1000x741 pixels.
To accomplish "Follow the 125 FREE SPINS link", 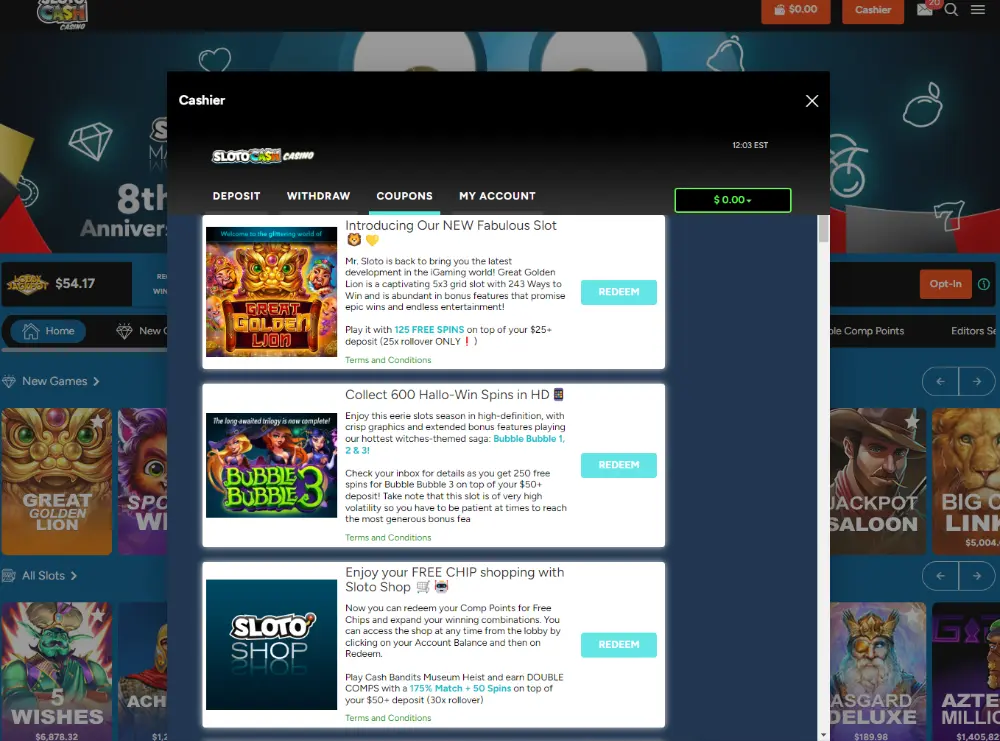I will [x=429, y=330].
